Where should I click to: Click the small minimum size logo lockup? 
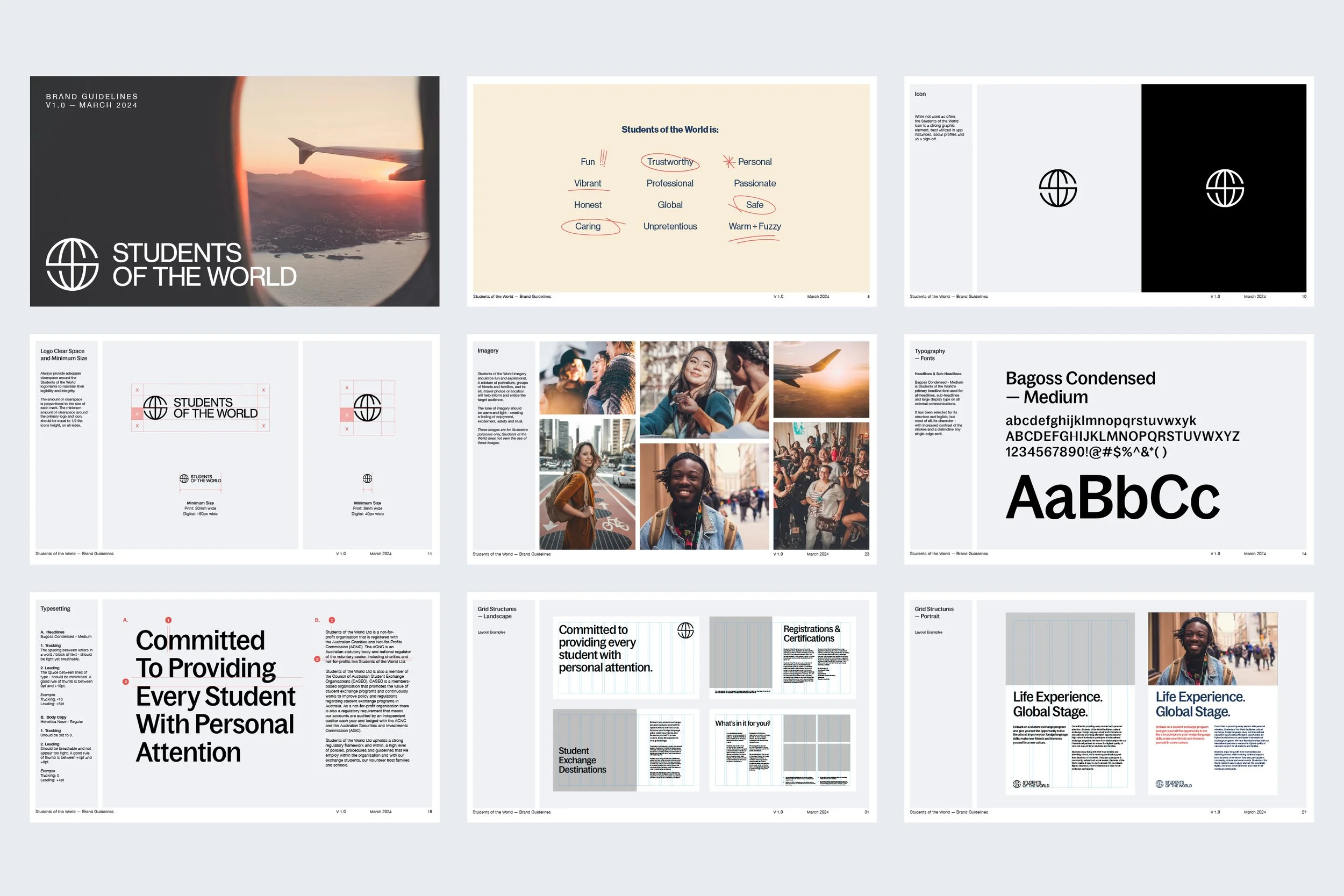[200, 479]
